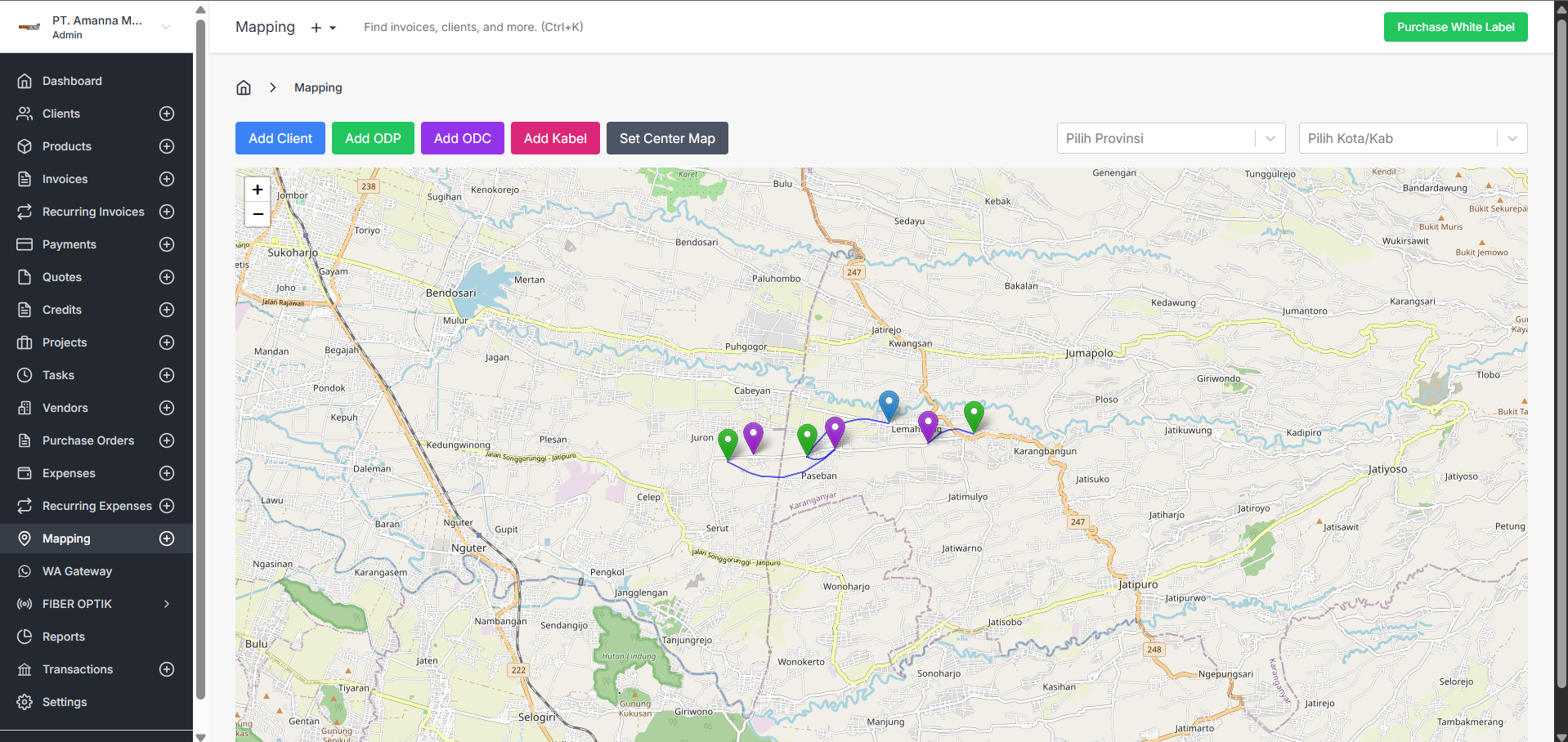Click the purple Add ODC button
The height and width of the screenshot is (742, 1568).
(462, 138)
